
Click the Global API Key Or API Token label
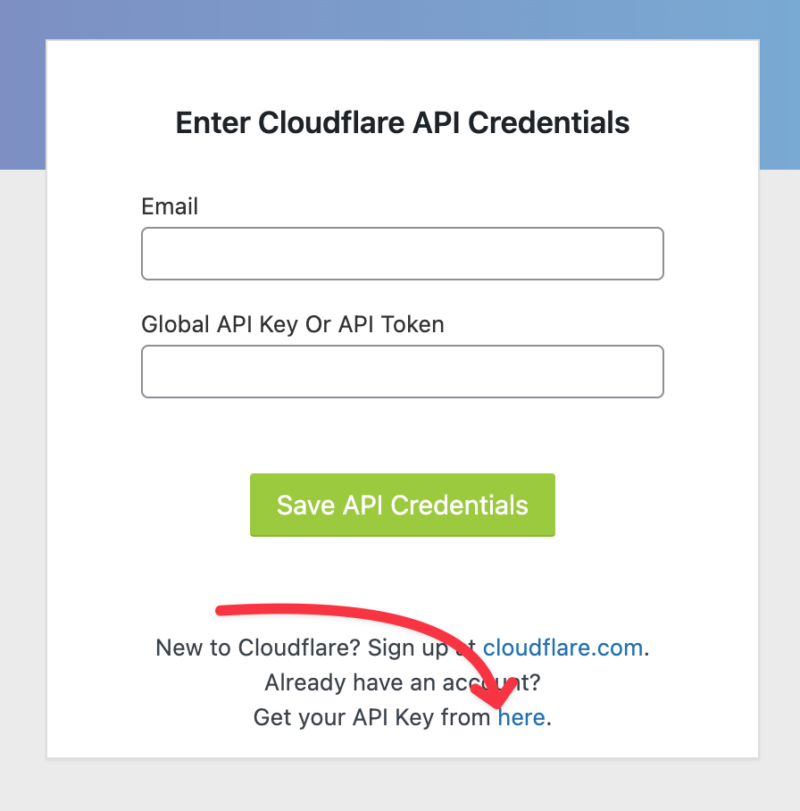pyautogui.click(x=292, y=324)
